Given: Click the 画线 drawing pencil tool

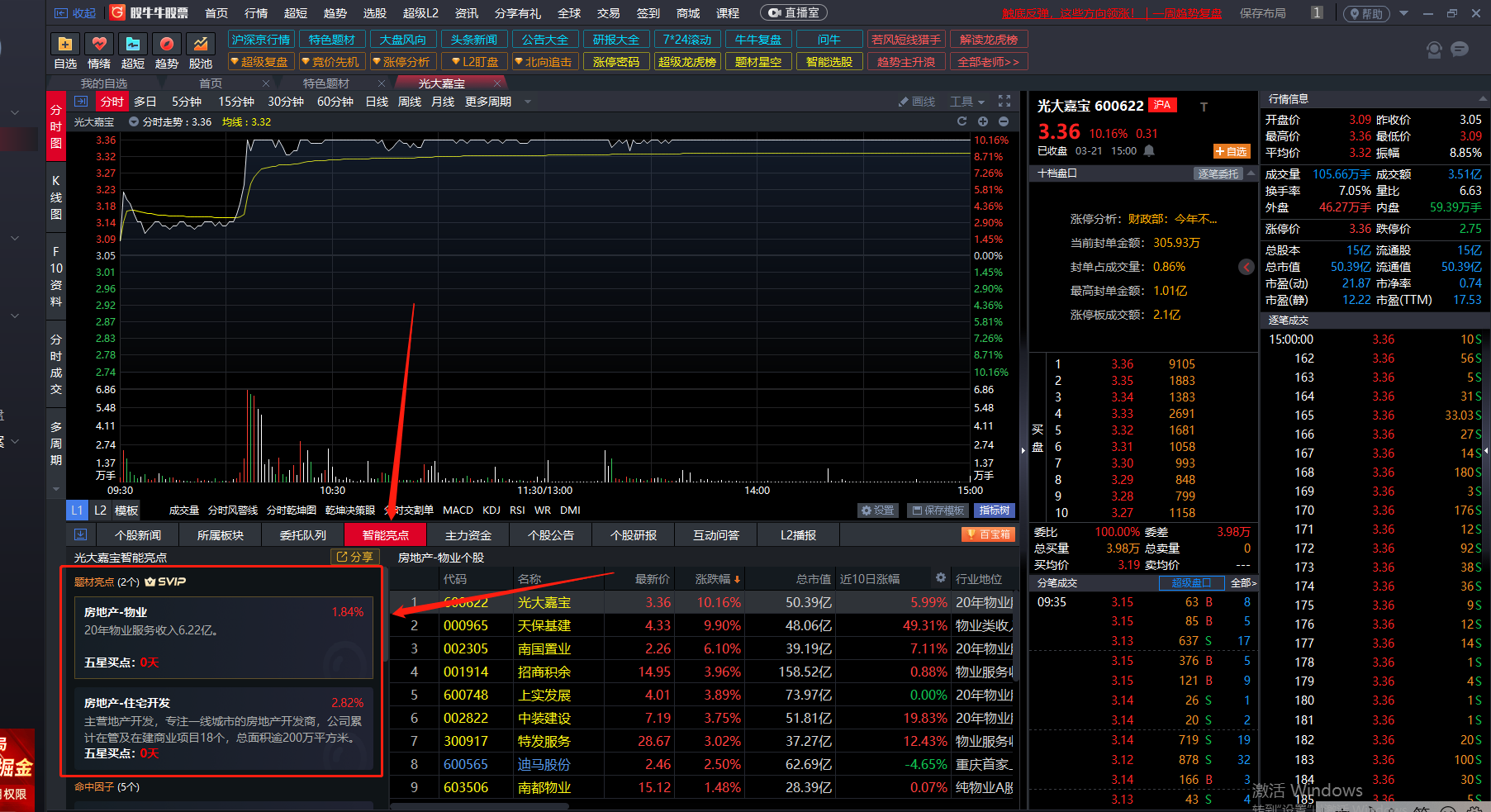Looking at the screenshot, I should tap(917, 102).
